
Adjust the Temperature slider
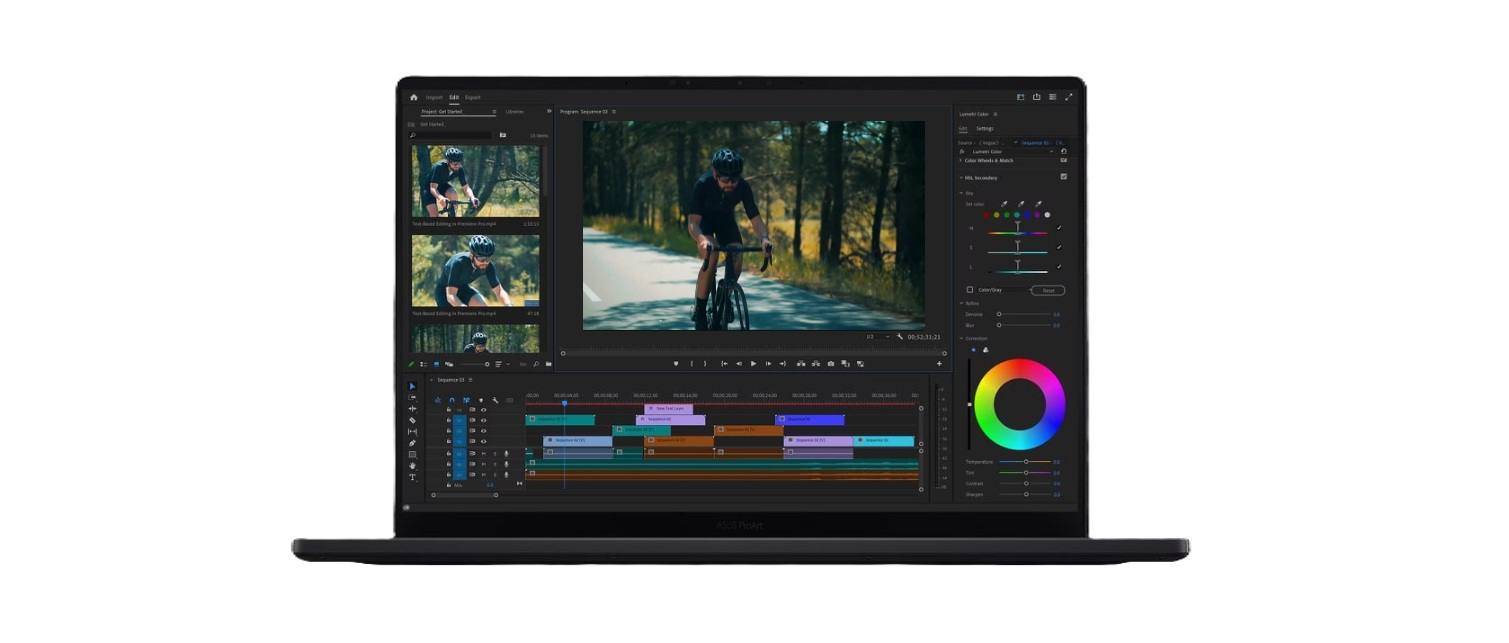[x=1026, y=462]
